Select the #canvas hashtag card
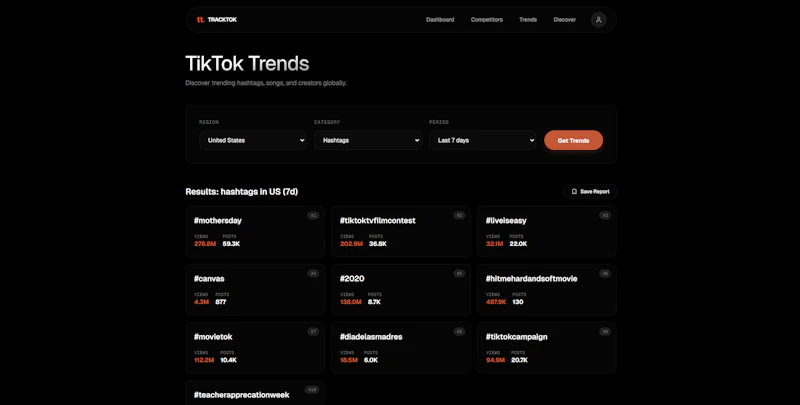Viewport: 800px width, 405px height. [x=255, y=290]
